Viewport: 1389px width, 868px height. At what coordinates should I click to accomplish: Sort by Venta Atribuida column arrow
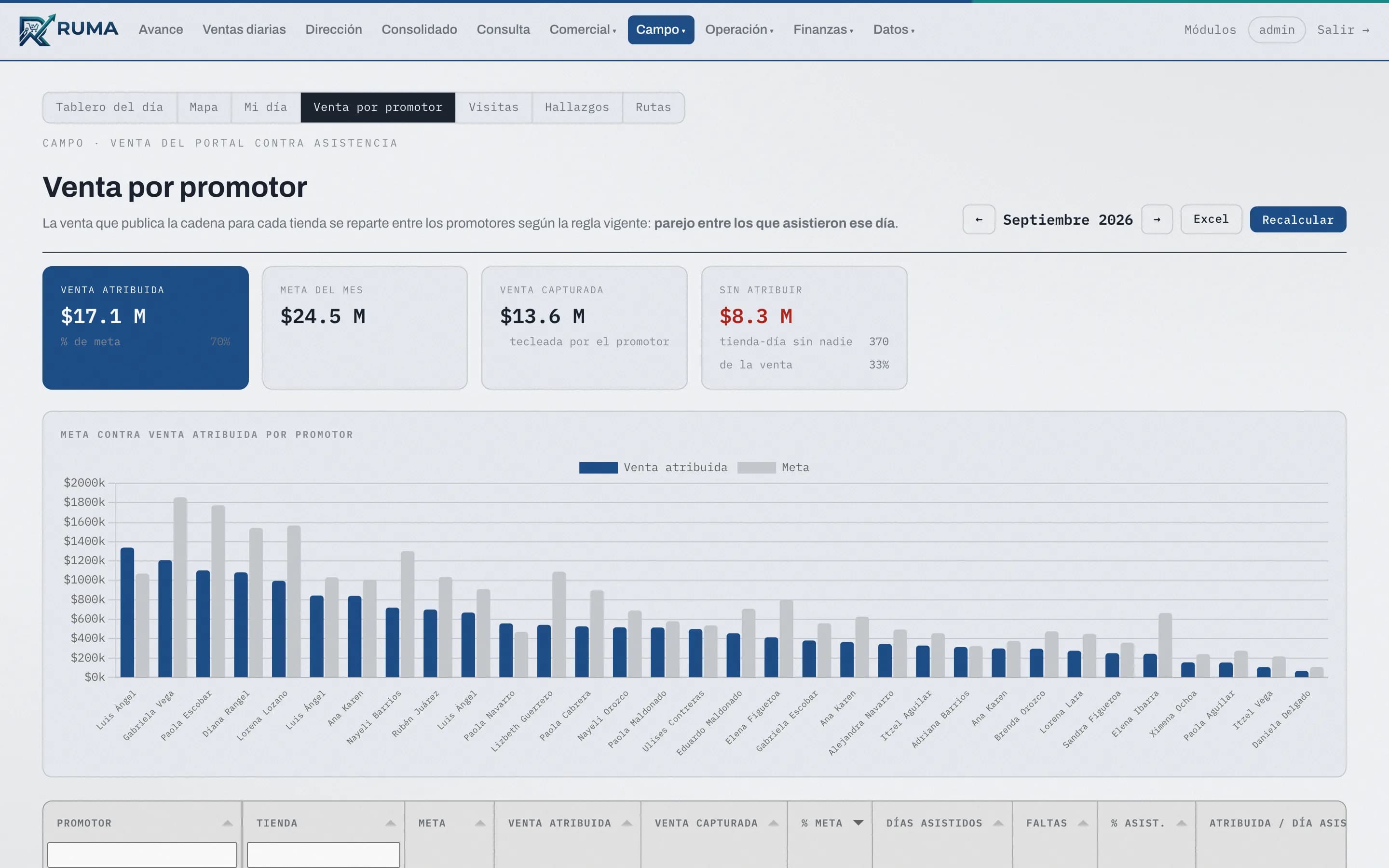click(x=627, y=823)
